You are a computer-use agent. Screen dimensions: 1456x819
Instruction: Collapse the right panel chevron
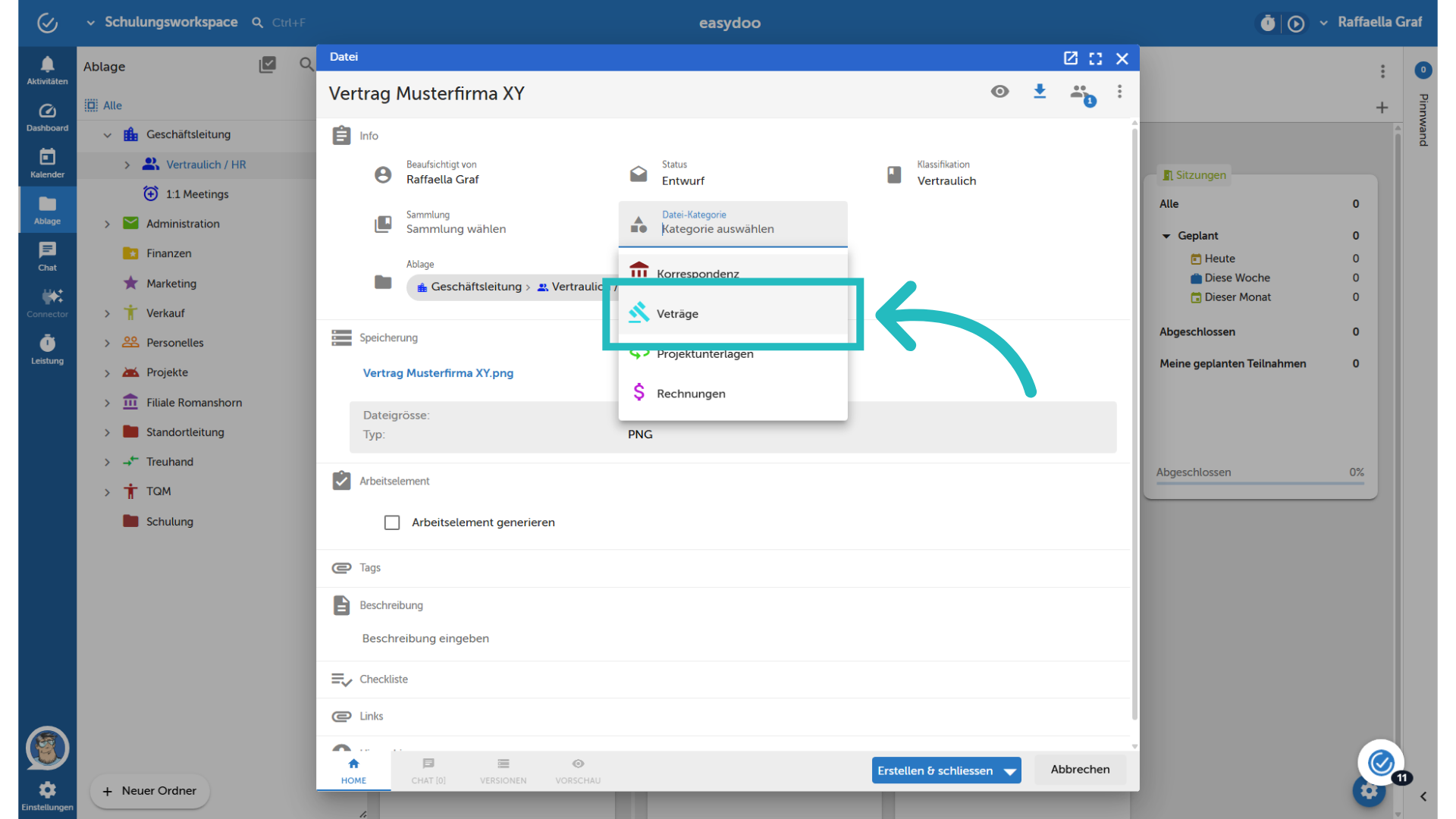pos(1423,796)
